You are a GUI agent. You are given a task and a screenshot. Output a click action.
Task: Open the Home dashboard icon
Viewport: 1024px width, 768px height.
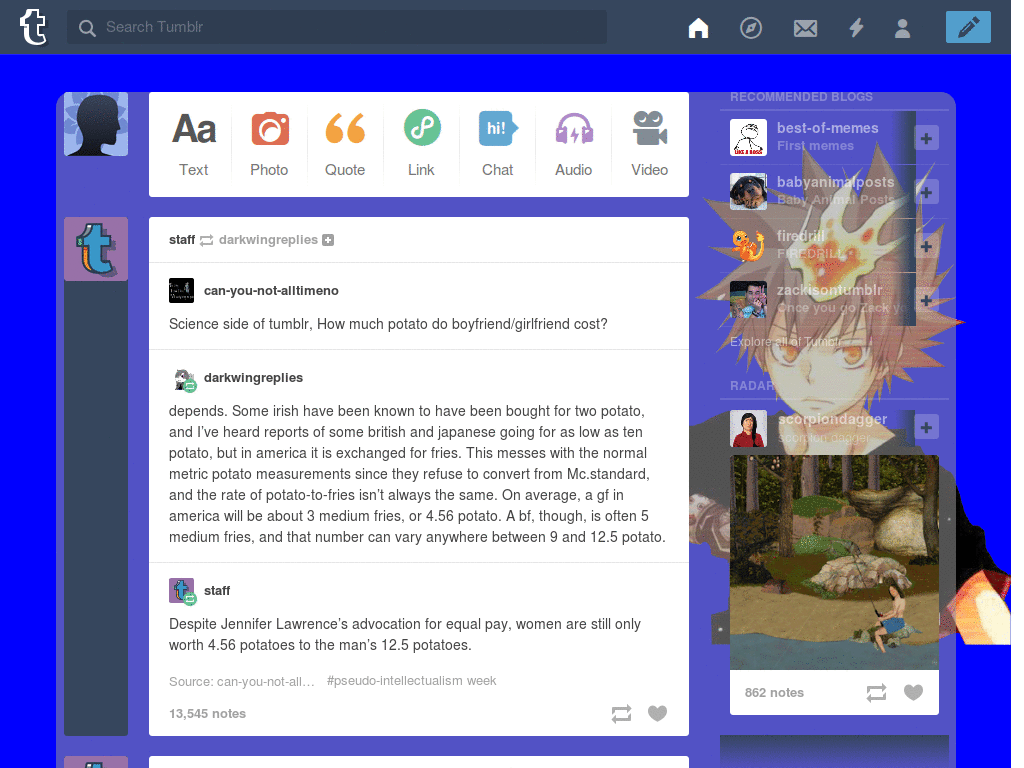click(x=698, y=27)
